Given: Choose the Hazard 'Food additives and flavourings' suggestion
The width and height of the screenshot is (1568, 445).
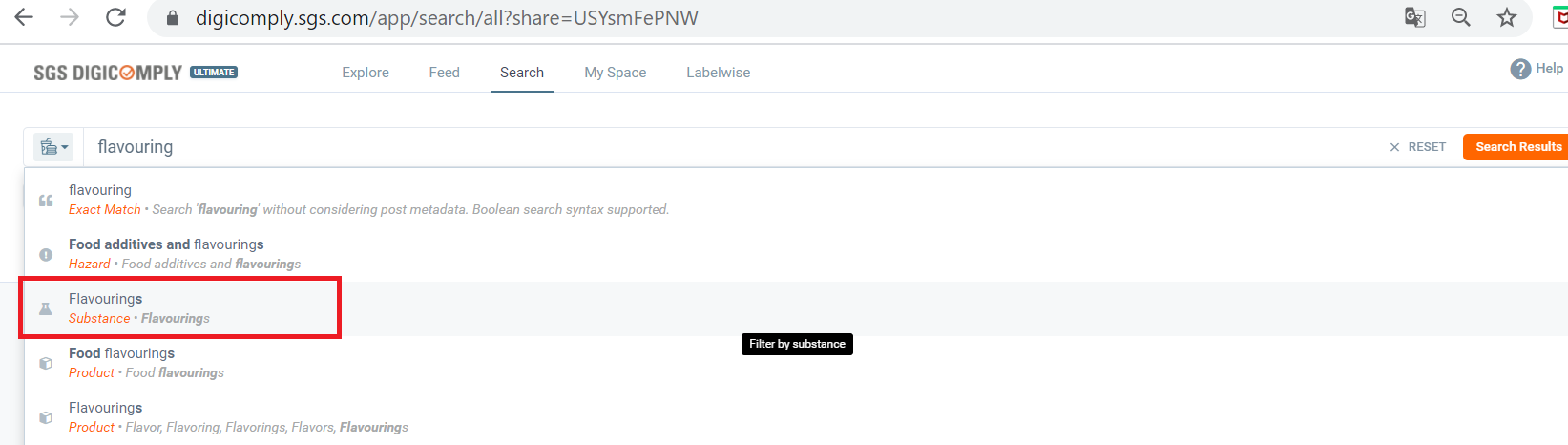Looking at the screenshot, I should pyautogui.click(x=184, y=254).
